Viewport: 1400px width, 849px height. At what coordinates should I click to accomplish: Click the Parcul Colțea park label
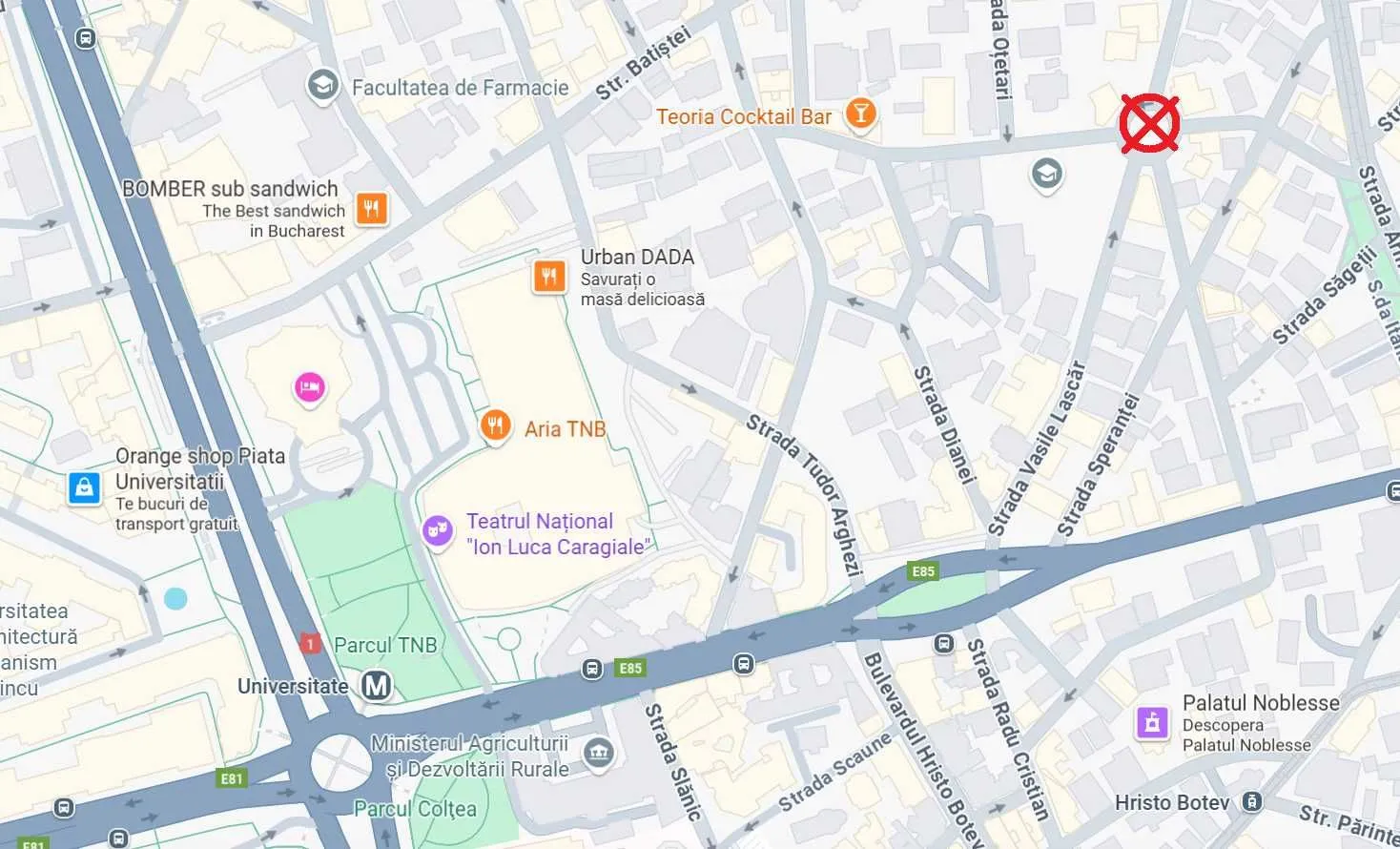[415, 809]
